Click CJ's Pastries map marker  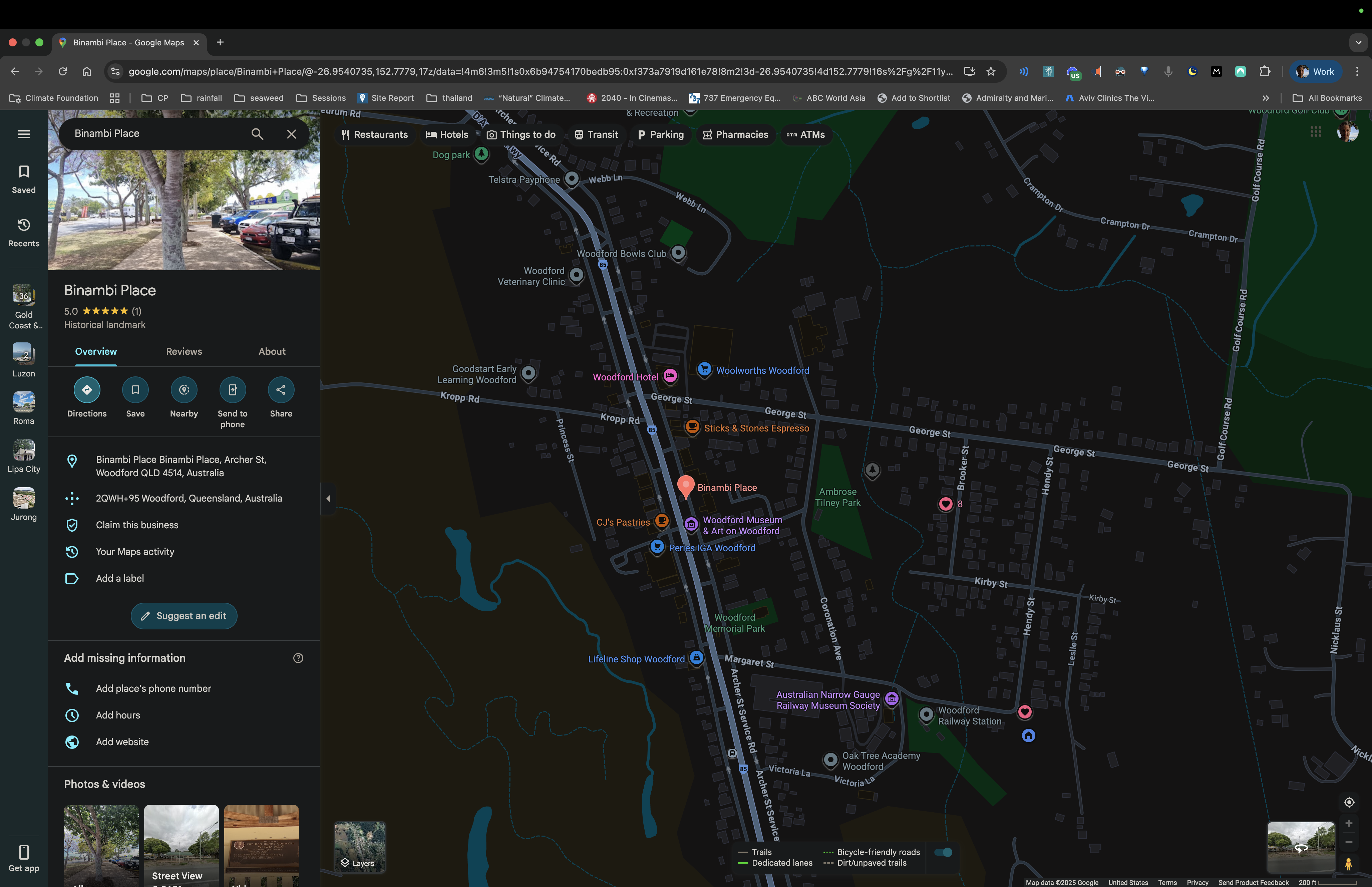pyautogui.click(x=662, y=521)
